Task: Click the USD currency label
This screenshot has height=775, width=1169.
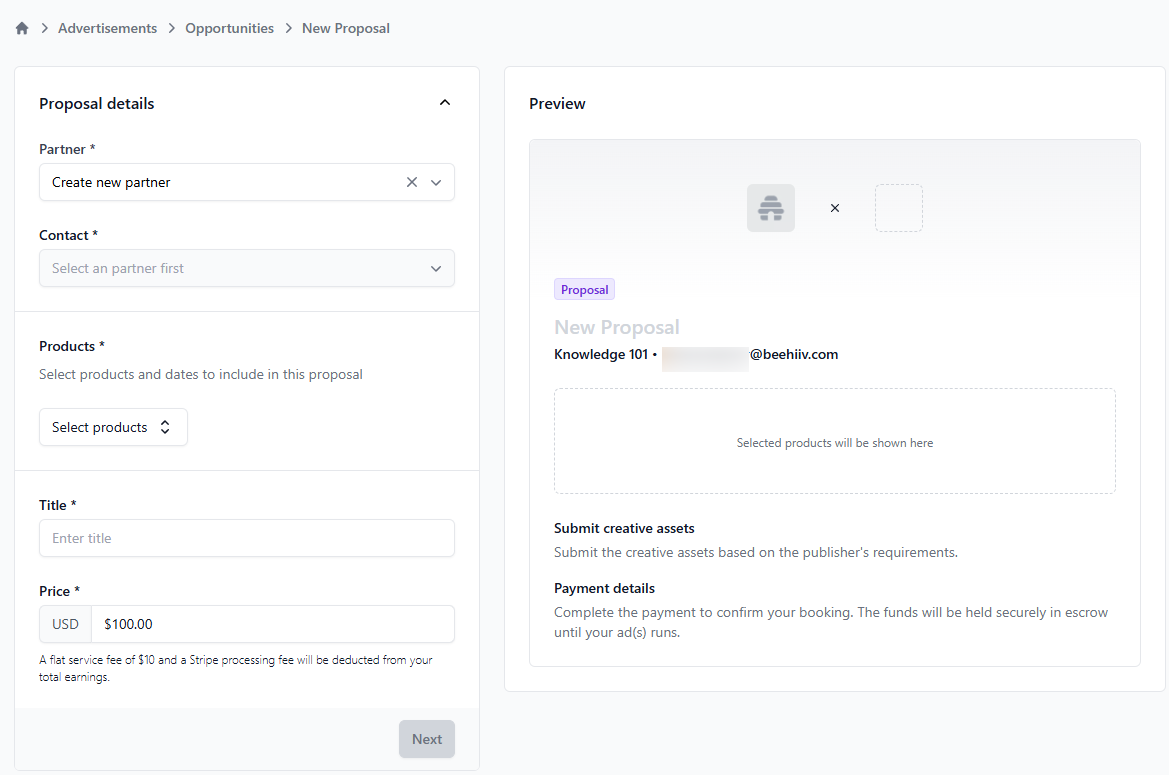Action: coord(65,624)
